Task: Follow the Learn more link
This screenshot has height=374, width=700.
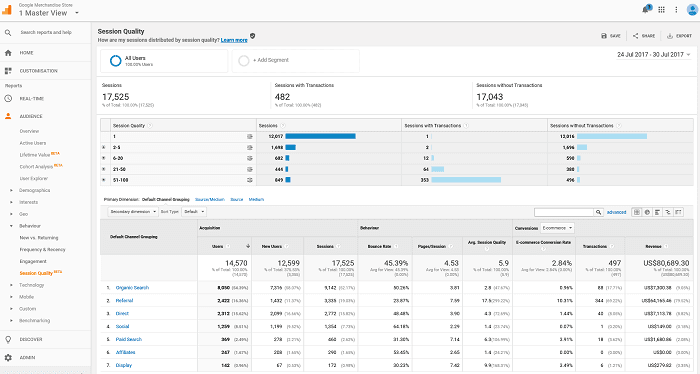Action: click(x=234, y=40)
